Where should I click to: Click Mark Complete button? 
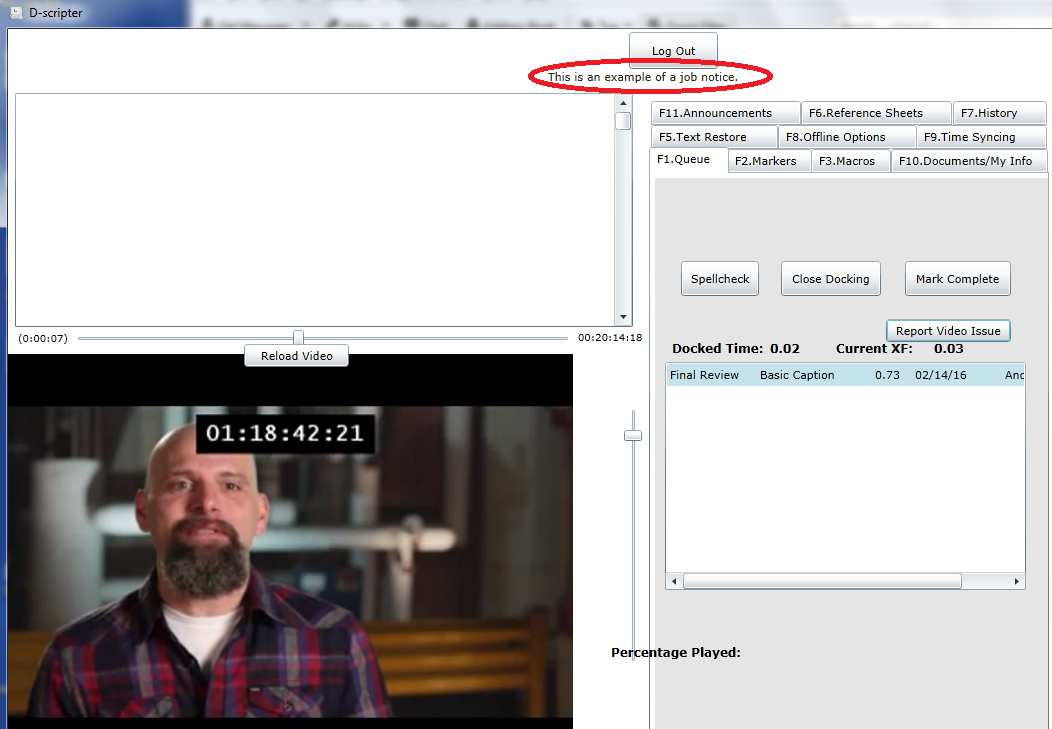click(x=957, y=279)
